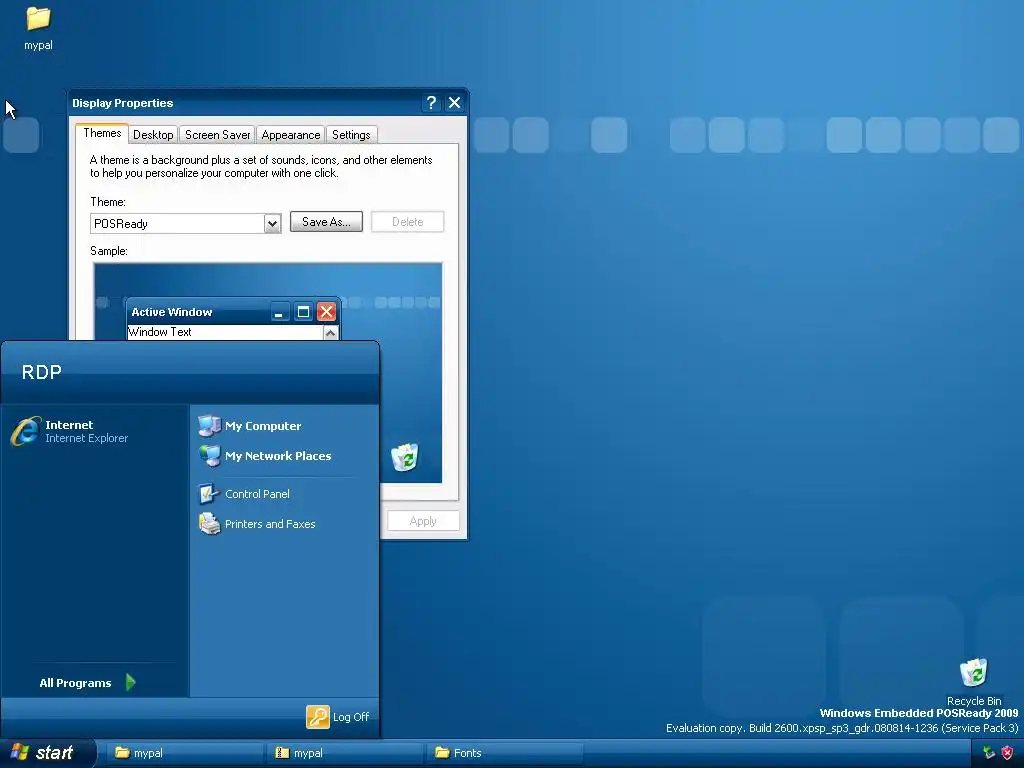The height and width of the screenshot is (768, 1024).
Task: Switch to the Screen Saver tab
Action: click(x=217, y=135)
